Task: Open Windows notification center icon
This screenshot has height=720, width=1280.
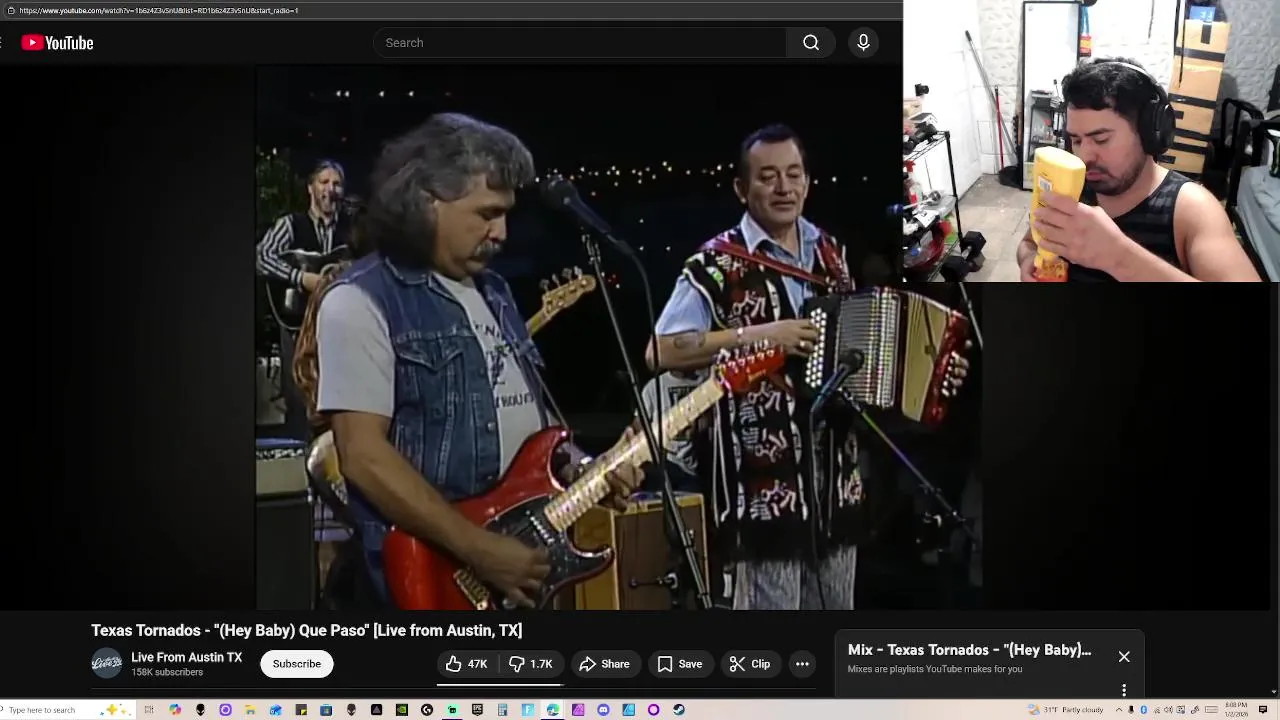Action: 1262,710
